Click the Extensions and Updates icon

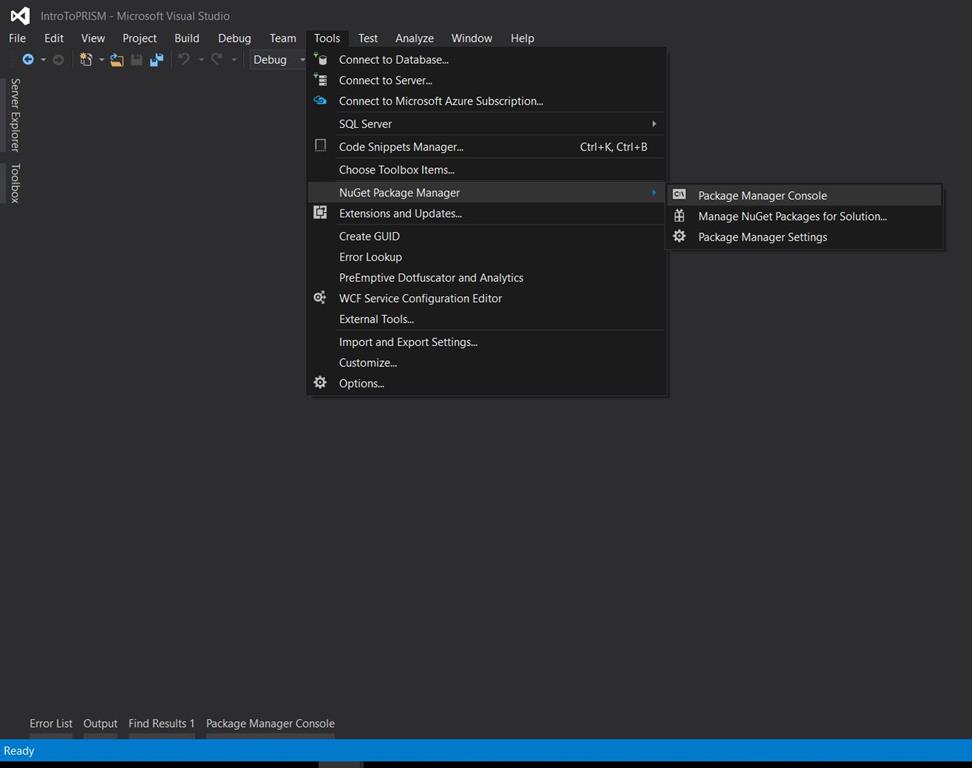click(320, 212)
